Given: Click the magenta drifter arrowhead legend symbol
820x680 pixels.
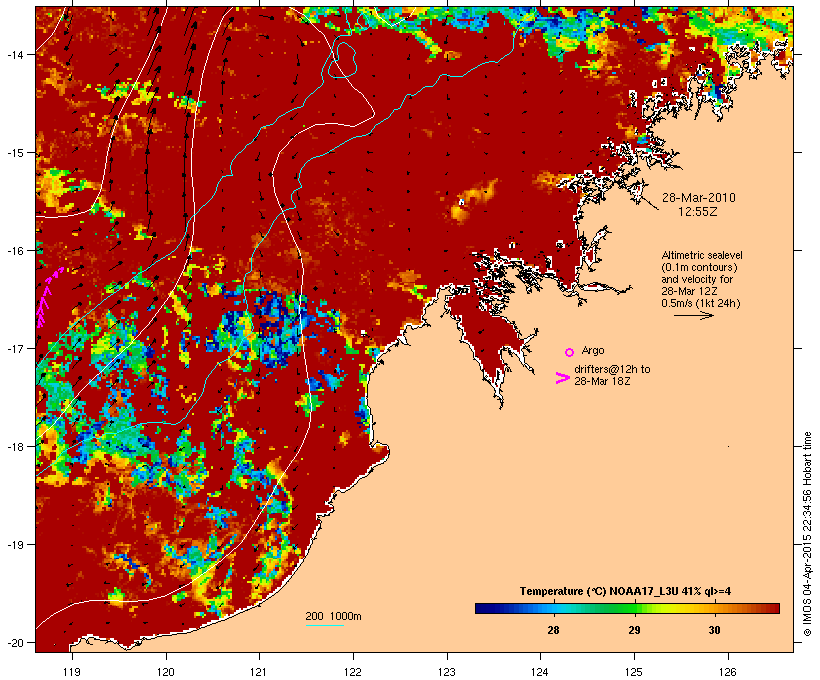Looking at the screenshot, I should pos(562,378).
